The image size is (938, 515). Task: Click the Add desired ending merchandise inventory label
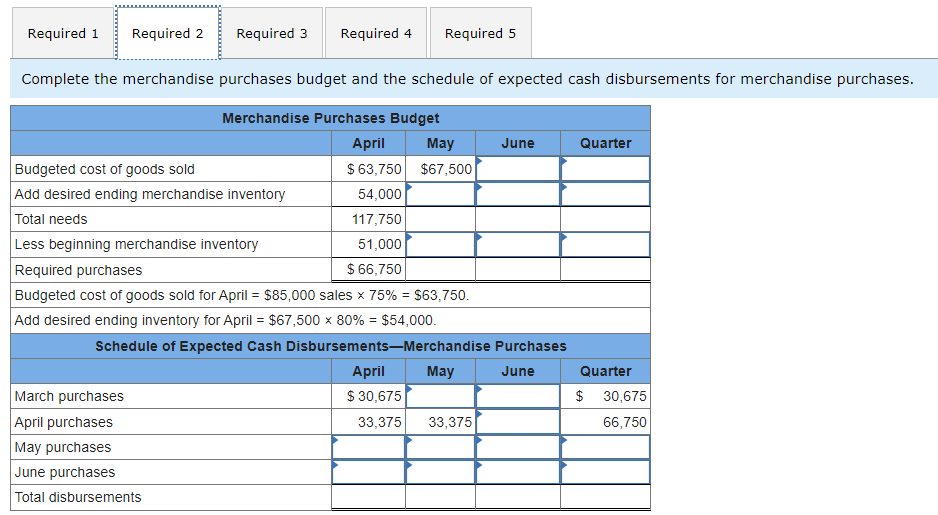click(150, 194)
